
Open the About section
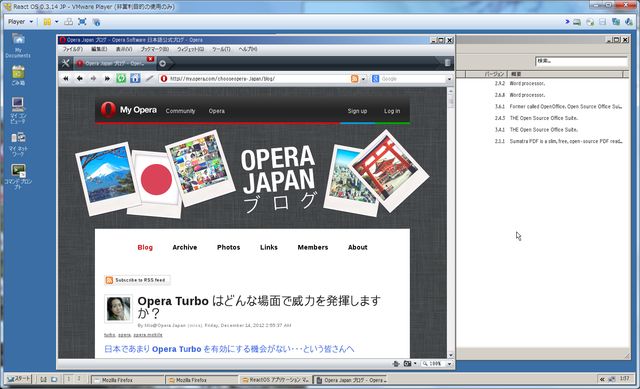click(358, 247)
